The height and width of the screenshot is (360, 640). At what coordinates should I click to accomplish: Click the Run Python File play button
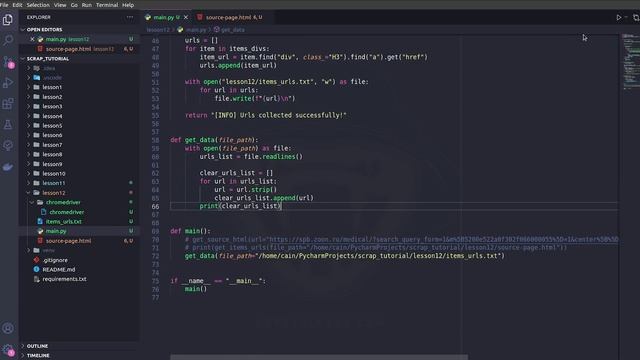(x=619, y=18)
